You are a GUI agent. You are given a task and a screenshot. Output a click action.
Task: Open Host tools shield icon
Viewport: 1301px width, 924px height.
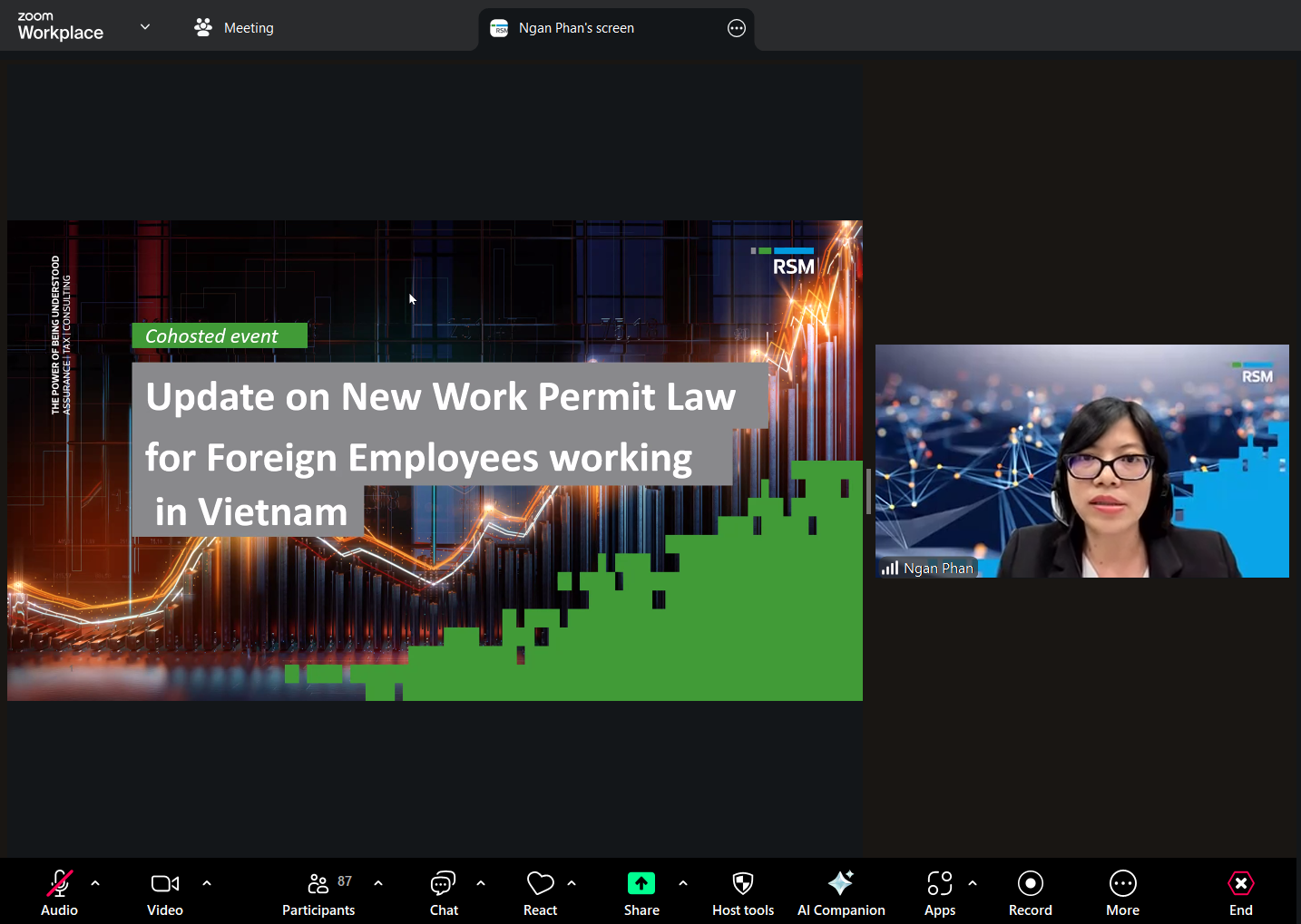[x=742, y=892]
